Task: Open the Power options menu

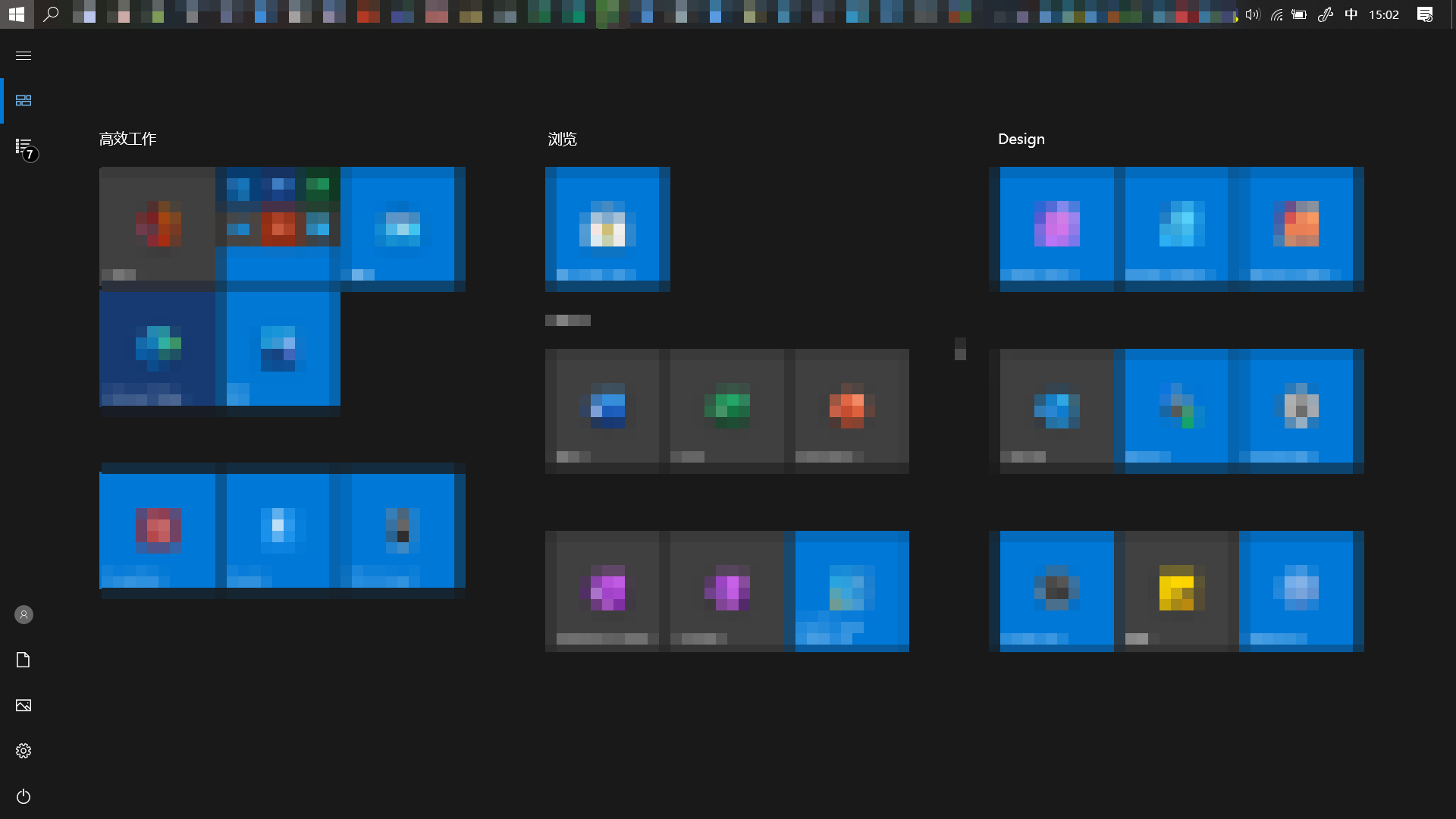Action: 24,796
